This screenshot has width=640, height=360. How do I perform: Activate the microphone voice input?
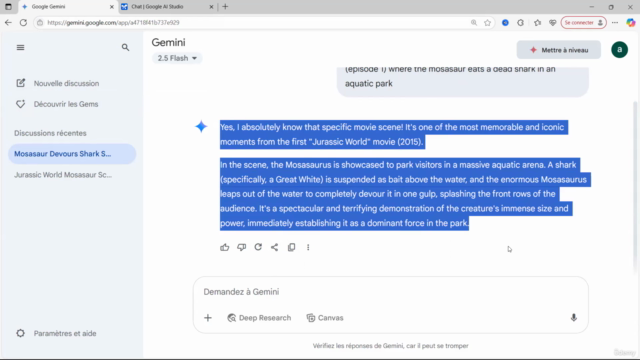pyautogui.click(x=573, y=318)
